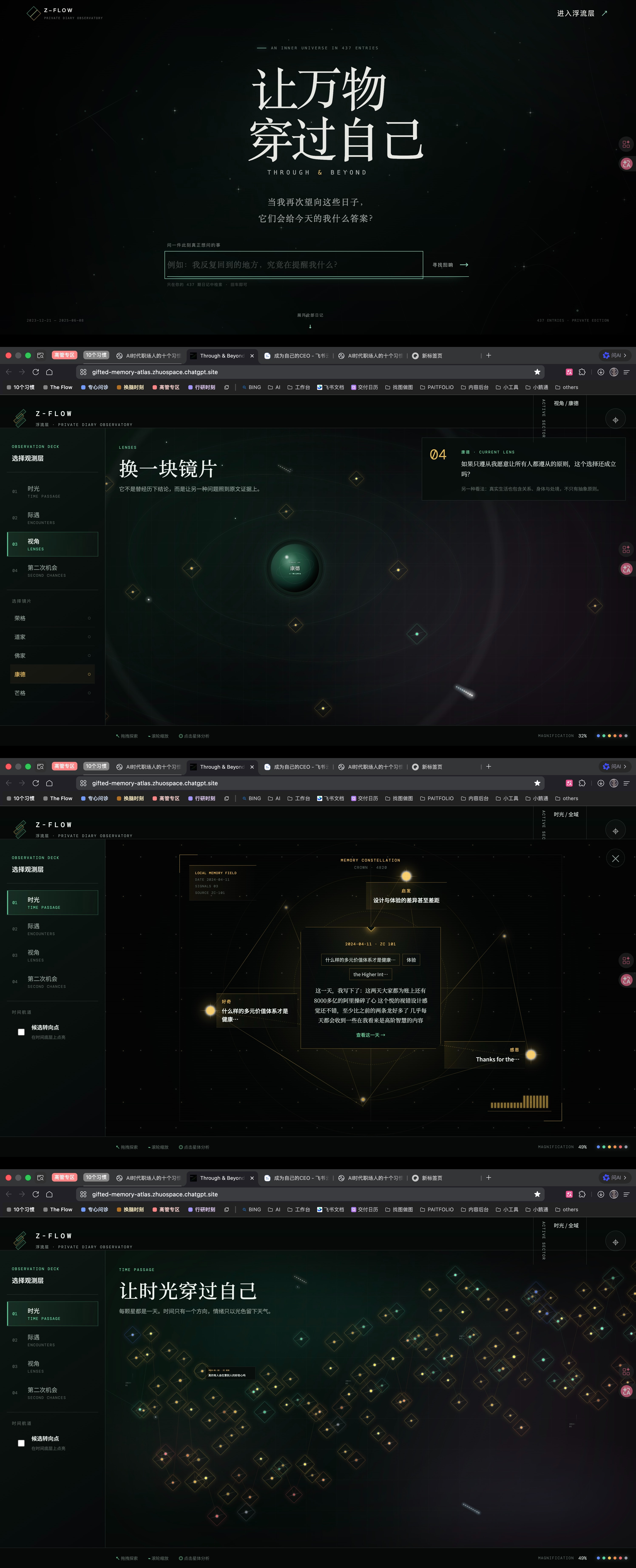Select 第二次机会 in the 让时光穿过自己 window sidebar
This screenshot has width=636, height=1568.
pyautogui.click(x=52, y=1393)
